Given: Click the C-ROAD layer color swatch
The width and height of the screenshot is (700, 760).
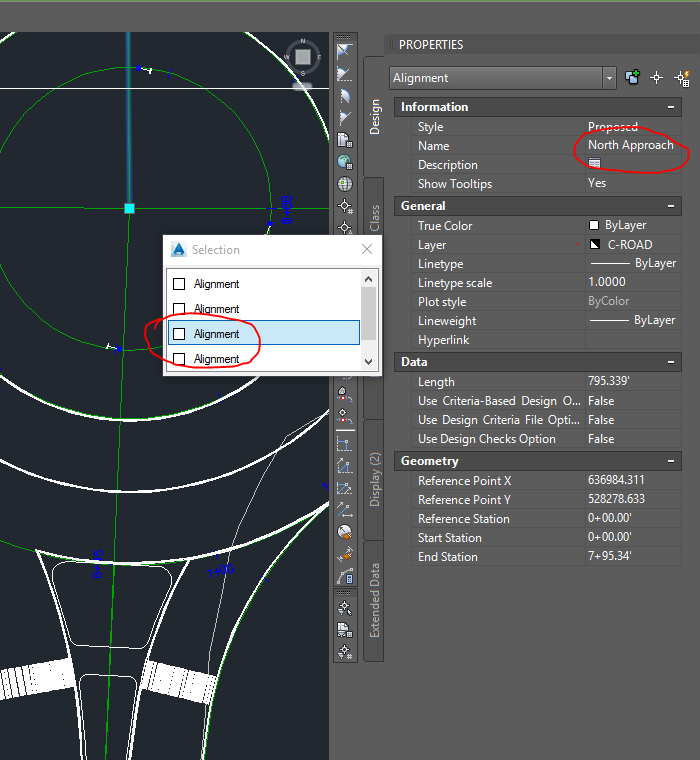Looking at the screenshot, I should point(595,244).
